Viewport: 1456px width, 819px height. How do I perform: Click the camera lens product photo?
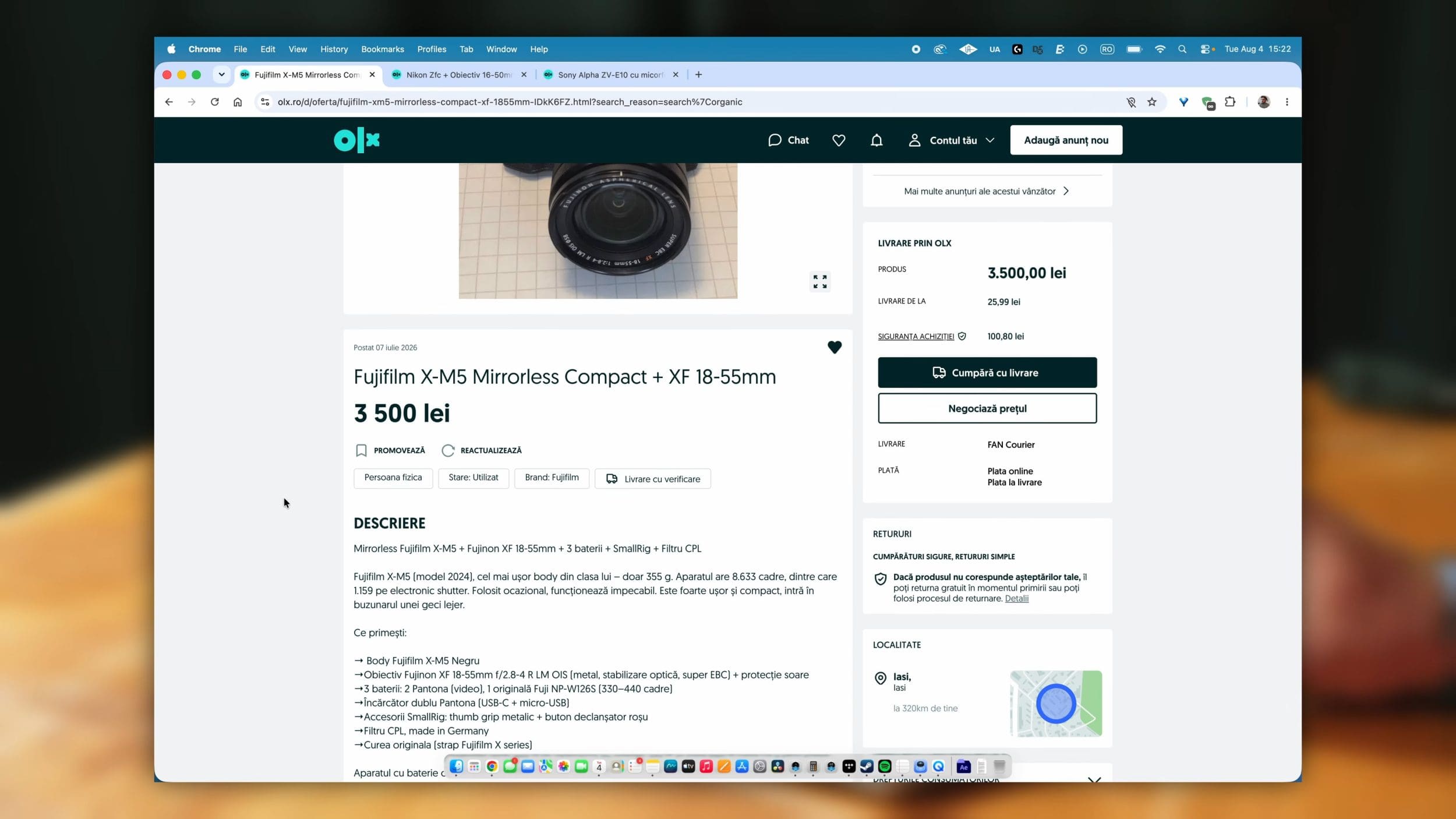point(598,231)
